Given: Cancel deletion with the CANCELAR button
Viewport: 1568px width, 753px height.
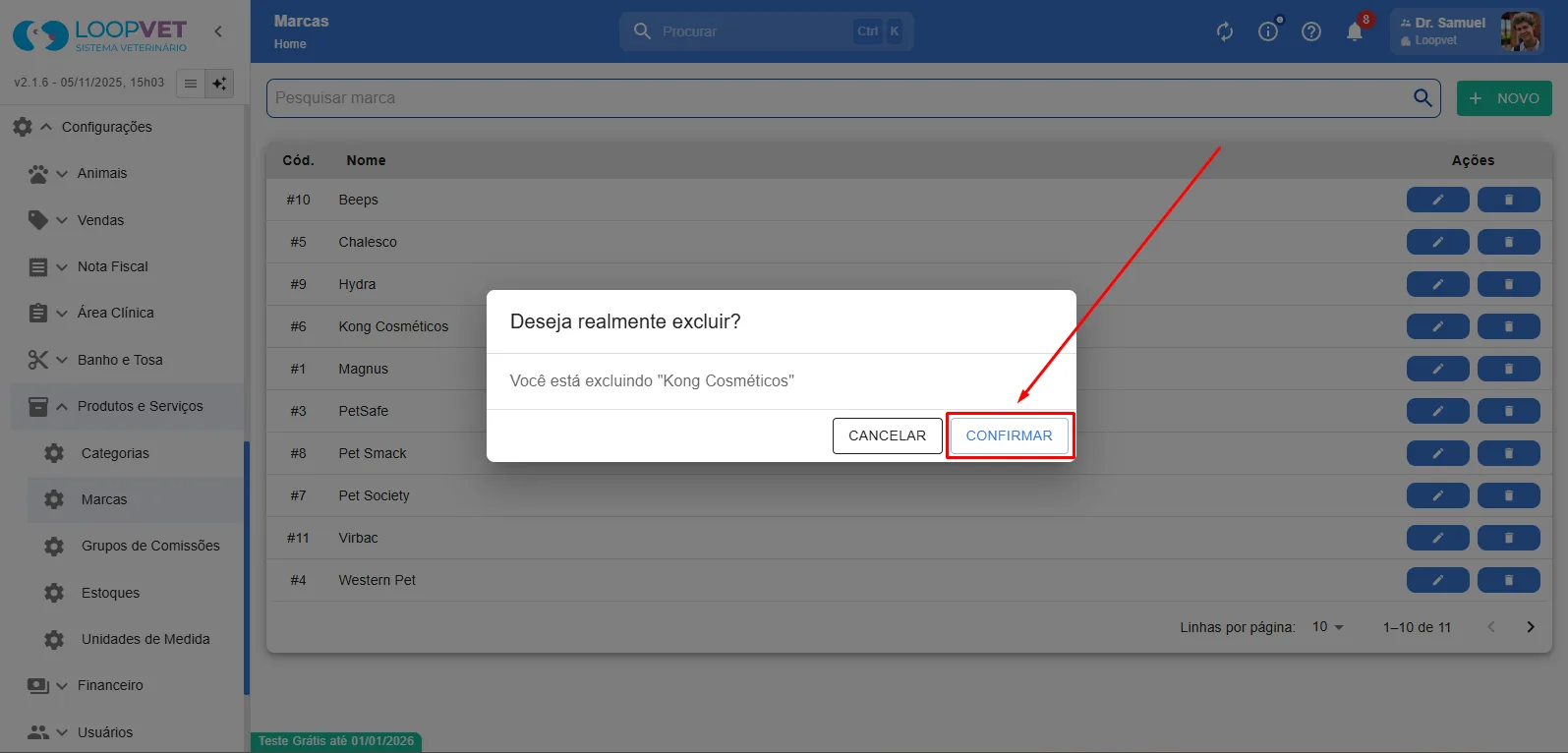Looking at the screenshot, I should (x=887, y=435).
